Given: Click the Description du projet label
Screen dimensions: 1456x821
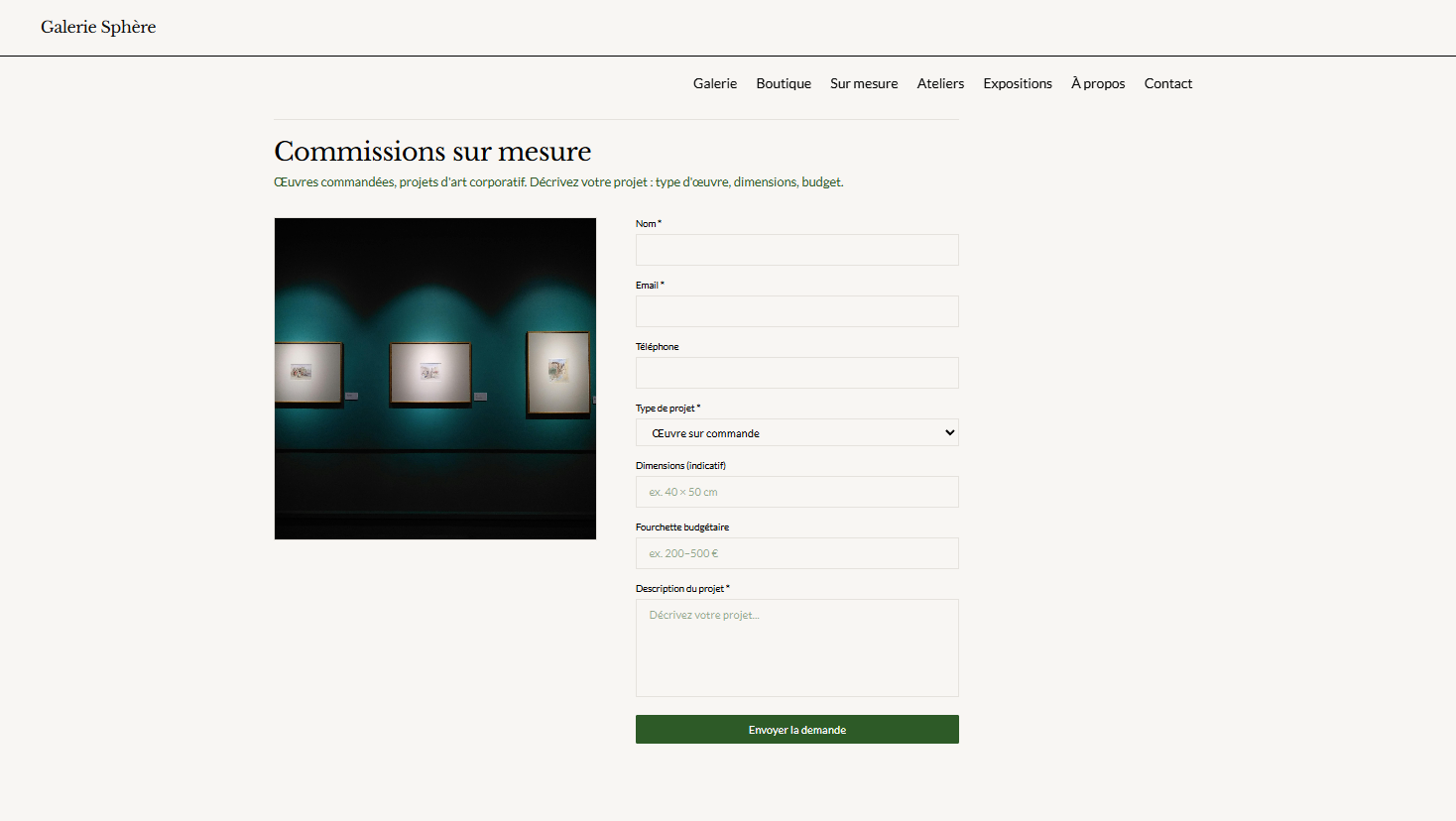Looking at the screenshot, I should pyautogui.click(x=679, y=589).
